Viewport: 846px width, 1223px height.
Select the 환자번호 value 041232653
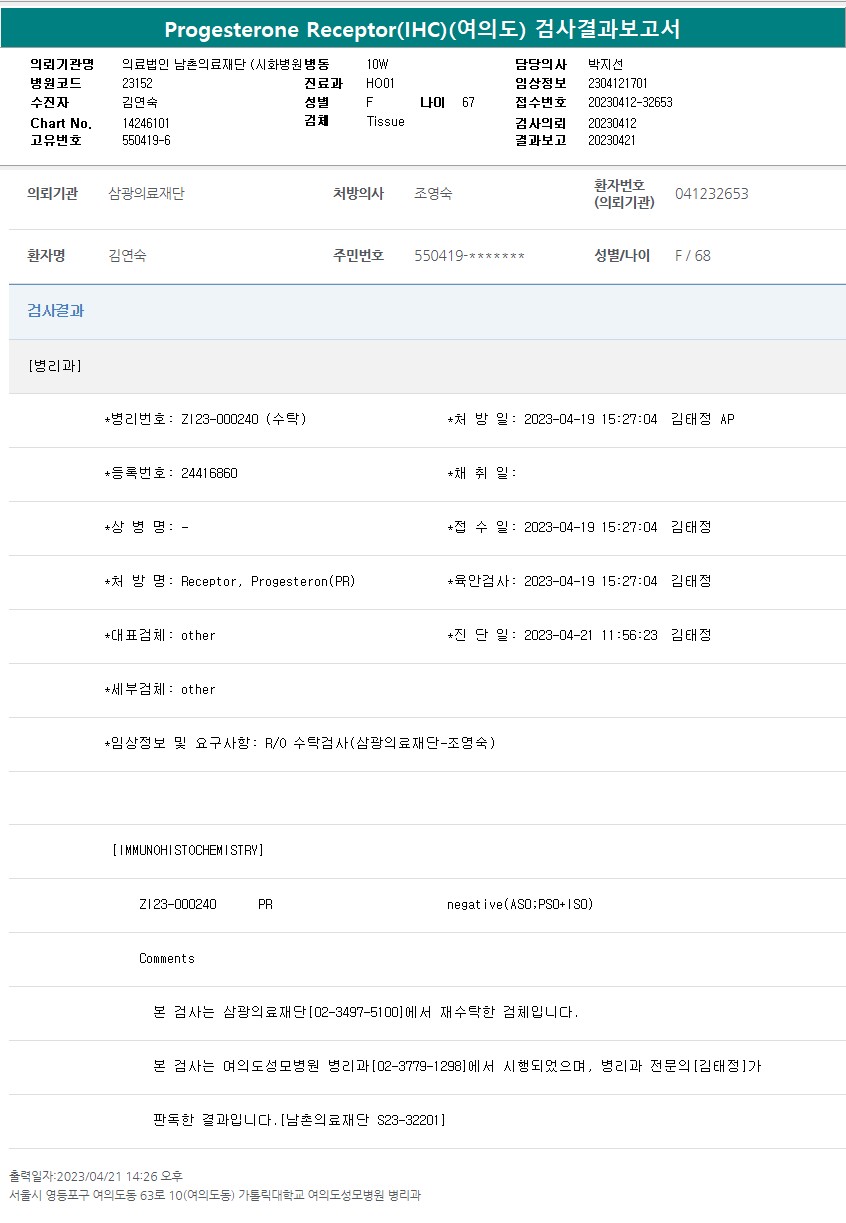click(x=711, y=194)
